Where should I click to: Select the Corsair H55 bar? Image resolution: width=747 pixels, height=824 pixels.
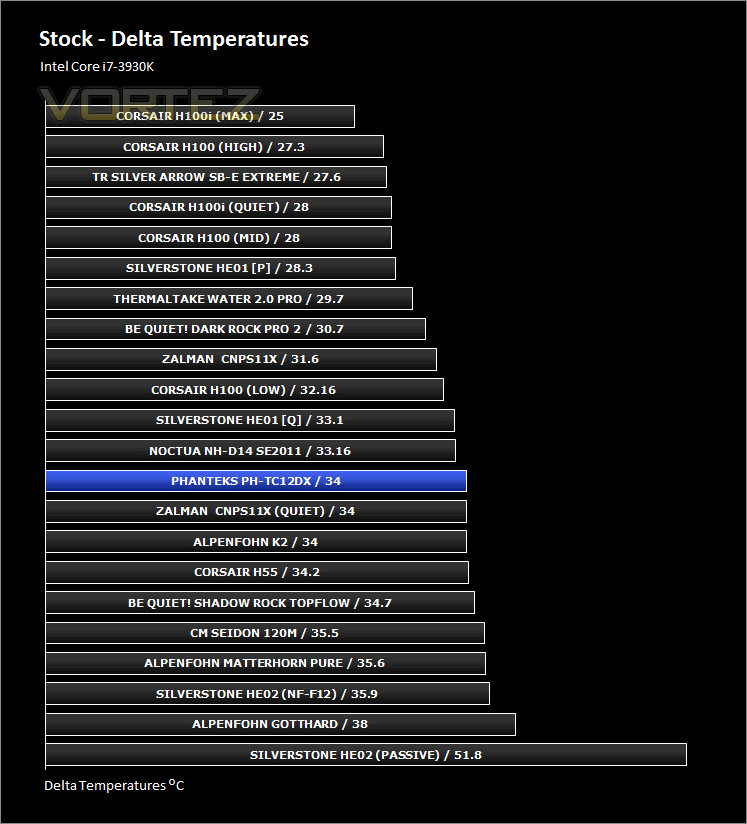257,572
